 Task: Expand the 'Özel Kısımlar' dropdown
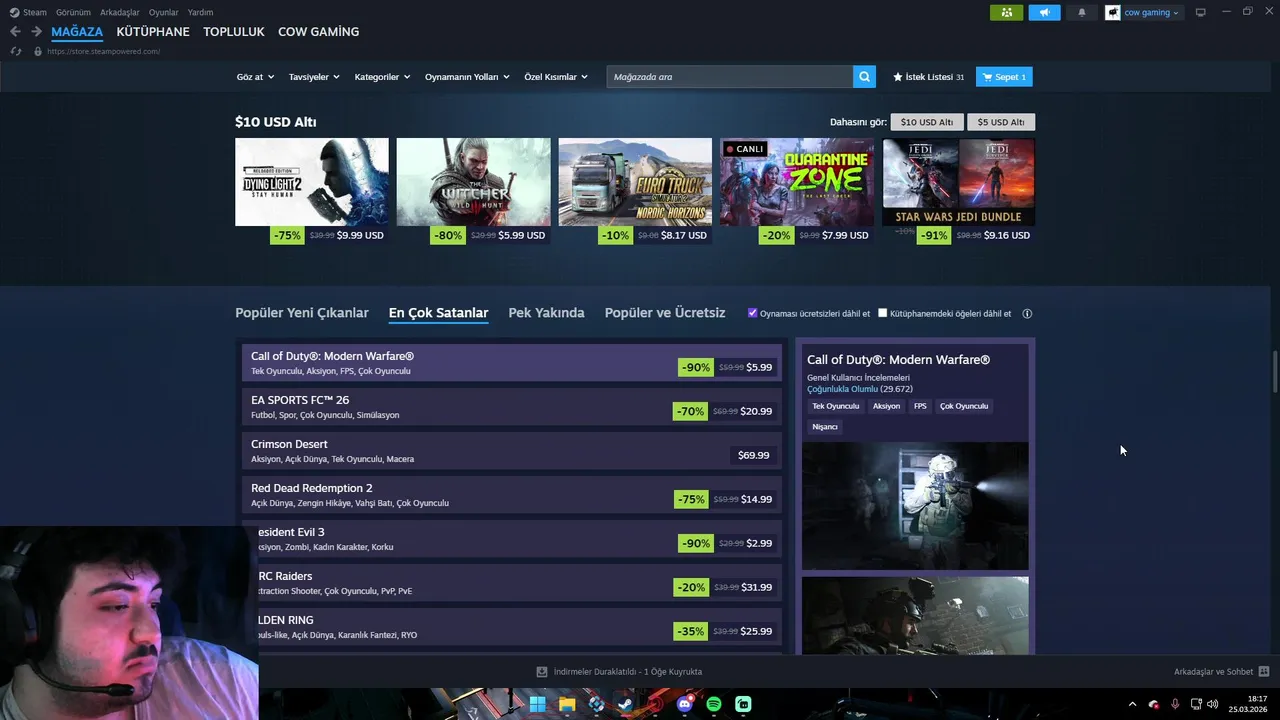[x=556, y=77]
